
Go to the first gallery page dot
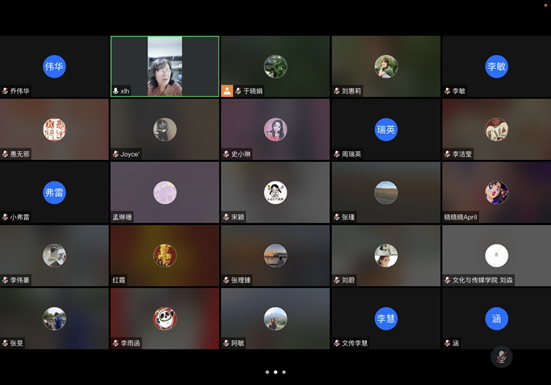coord(267,372)
